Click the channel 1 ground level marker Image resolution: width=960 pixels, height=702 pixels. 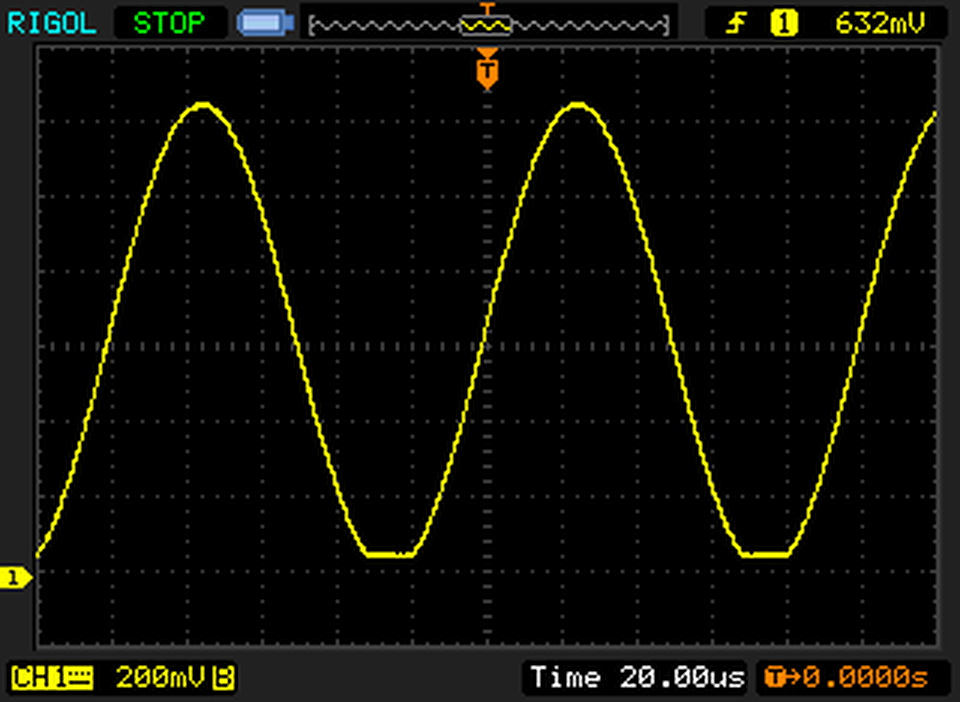(x=15, y=578)
